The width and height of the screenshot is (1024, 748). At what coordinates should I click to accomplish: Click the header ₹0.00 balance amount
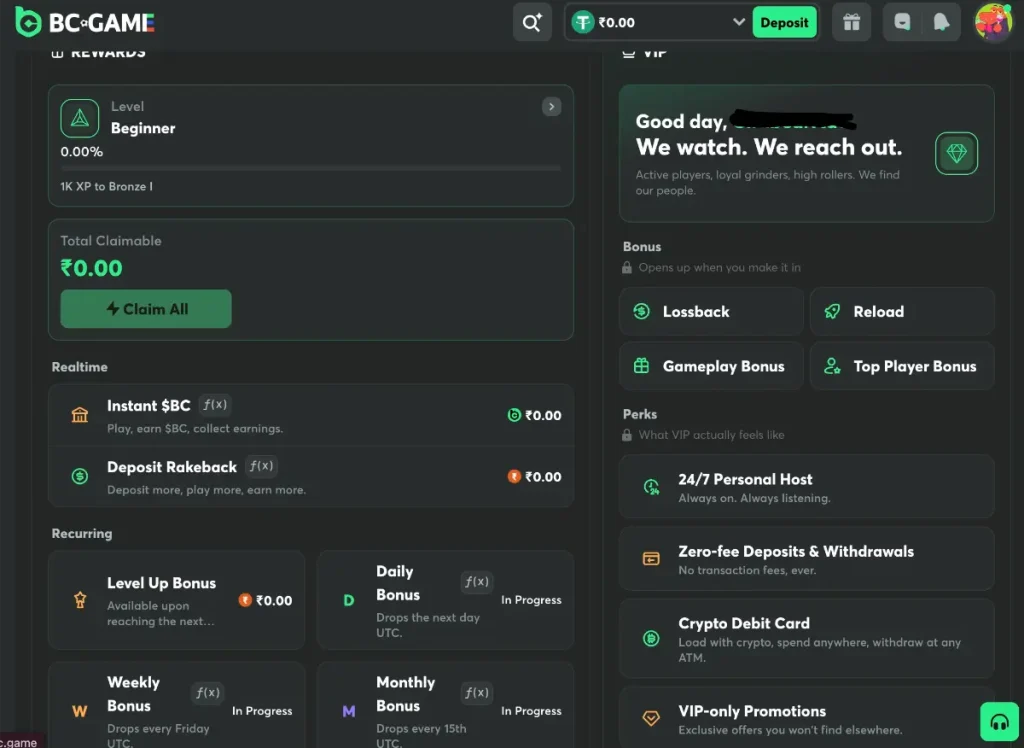coord(616,23)
